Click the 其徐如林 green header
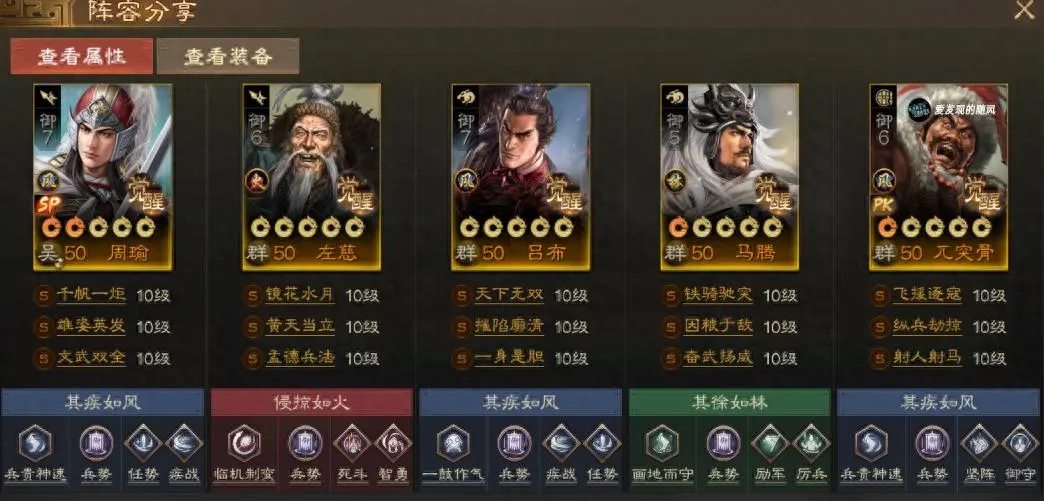The width and height of the screenshot is (1044, 501). point(730,402)
